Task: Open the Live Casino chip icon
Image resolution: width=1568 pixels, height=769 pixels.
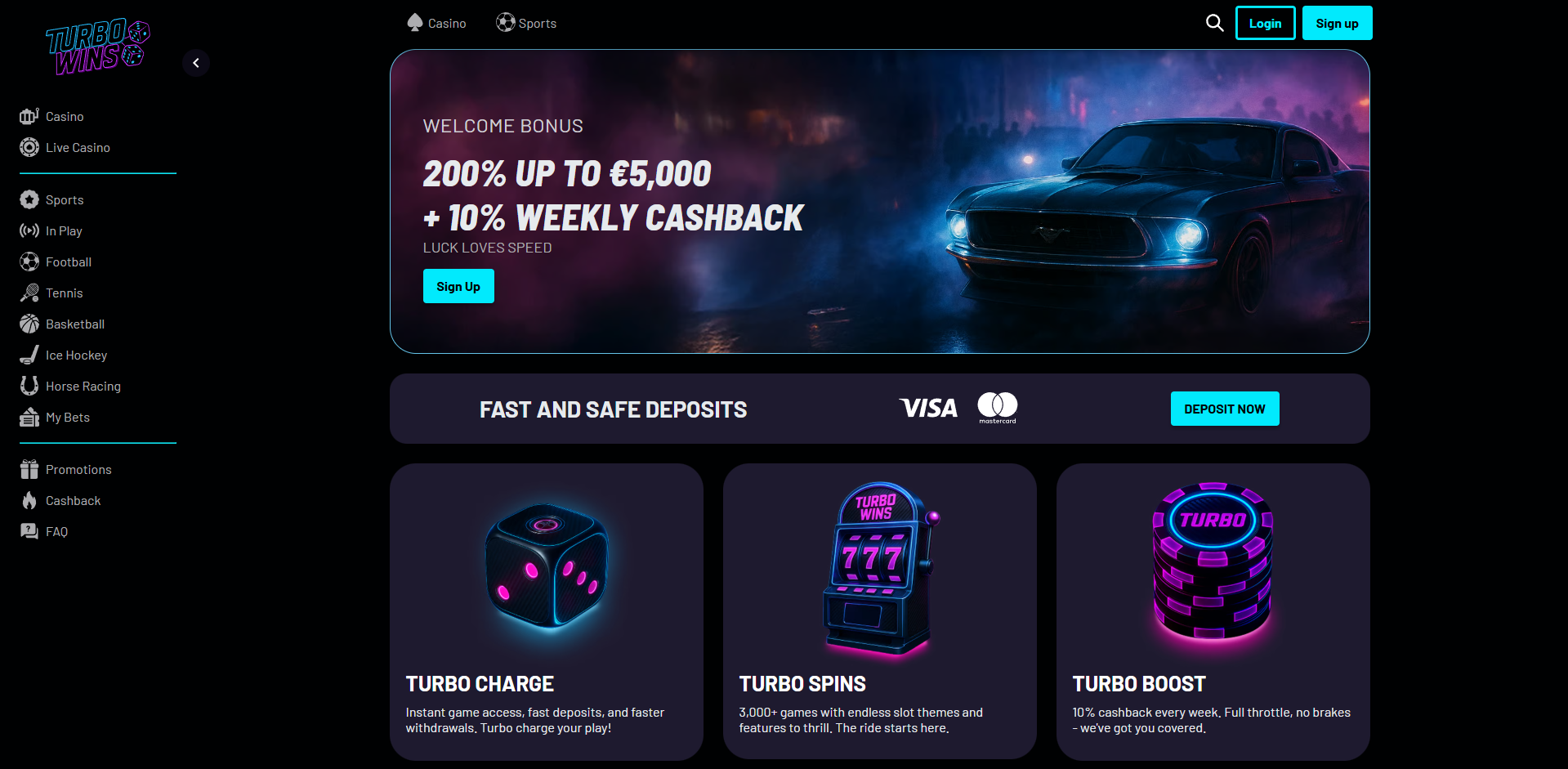Action: [x=29, y=147]
